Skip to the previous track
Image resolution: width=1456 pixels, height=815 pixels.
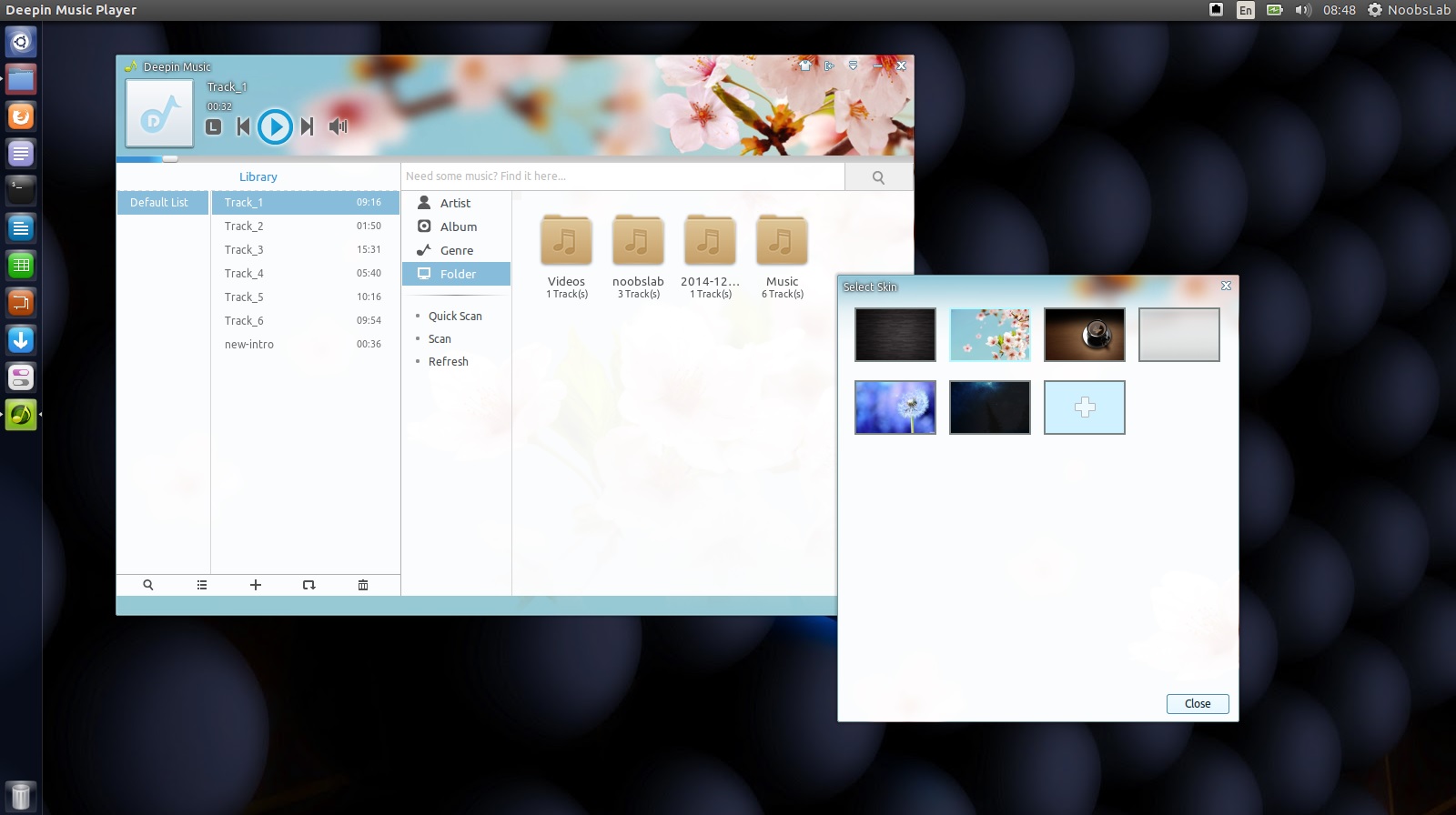[x=243, y=126]
